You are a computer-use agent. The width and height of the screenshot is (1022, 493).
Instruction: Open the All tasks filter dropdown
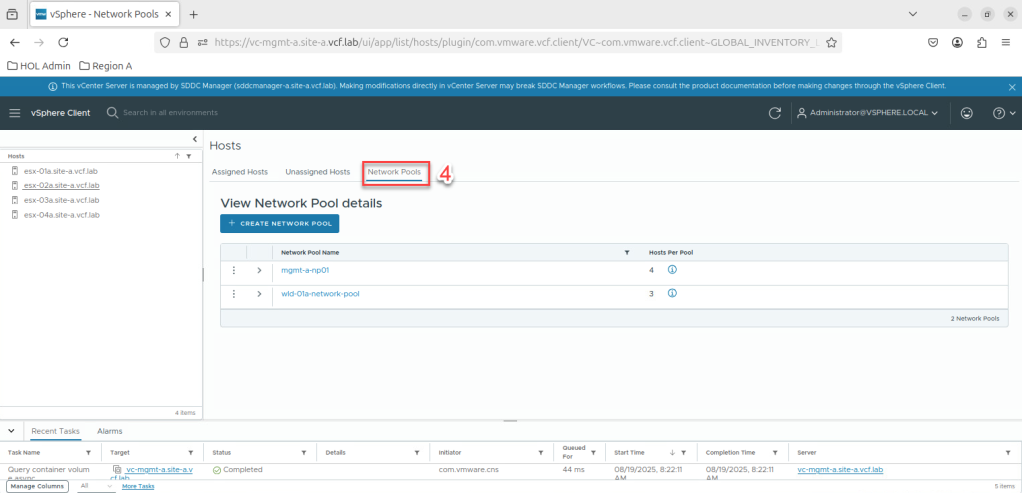point(96,486)
